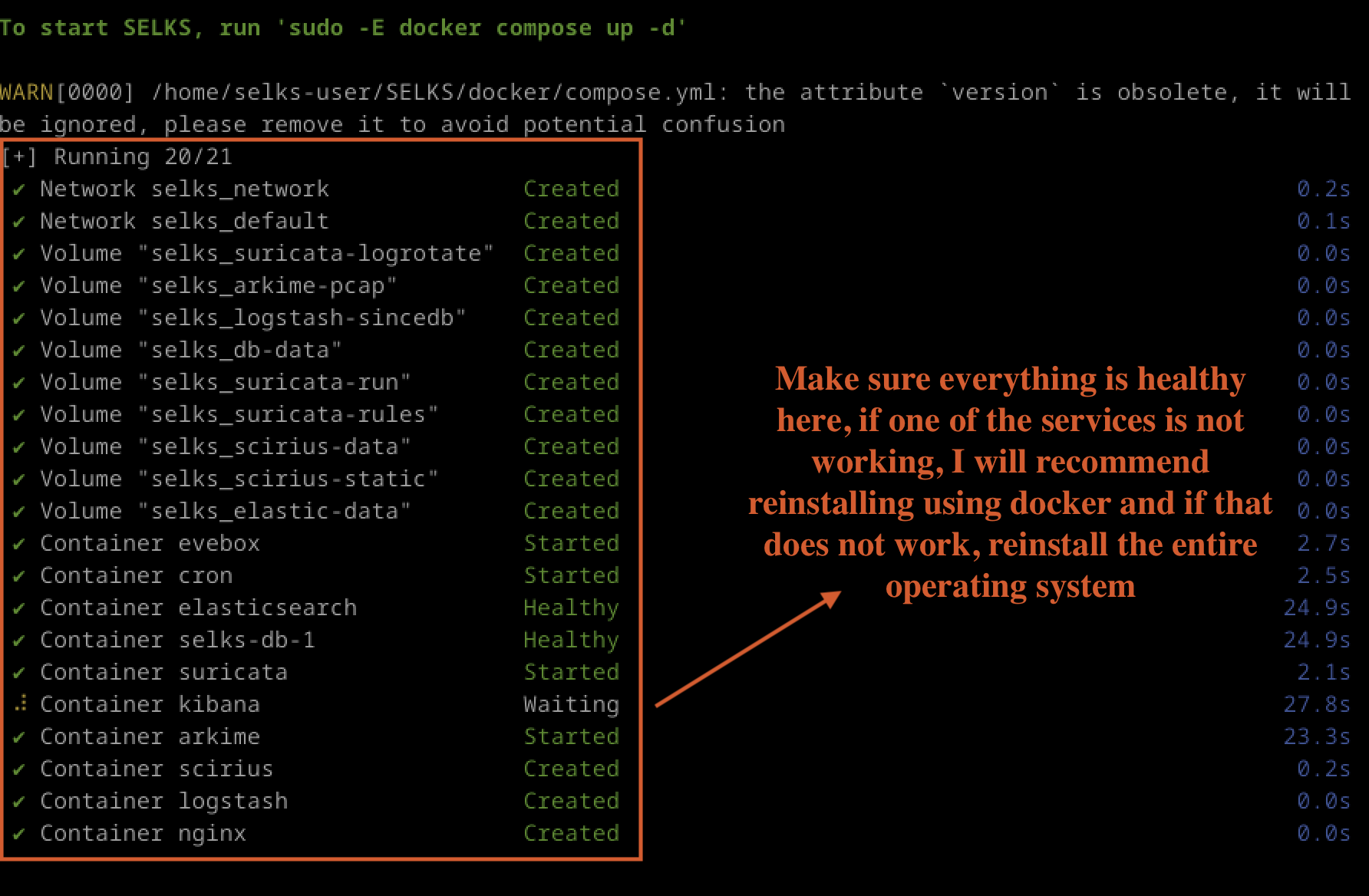Click the 'Container kibana' line
This screenshot has height=896, width=1369.
(x=150, y=705)
